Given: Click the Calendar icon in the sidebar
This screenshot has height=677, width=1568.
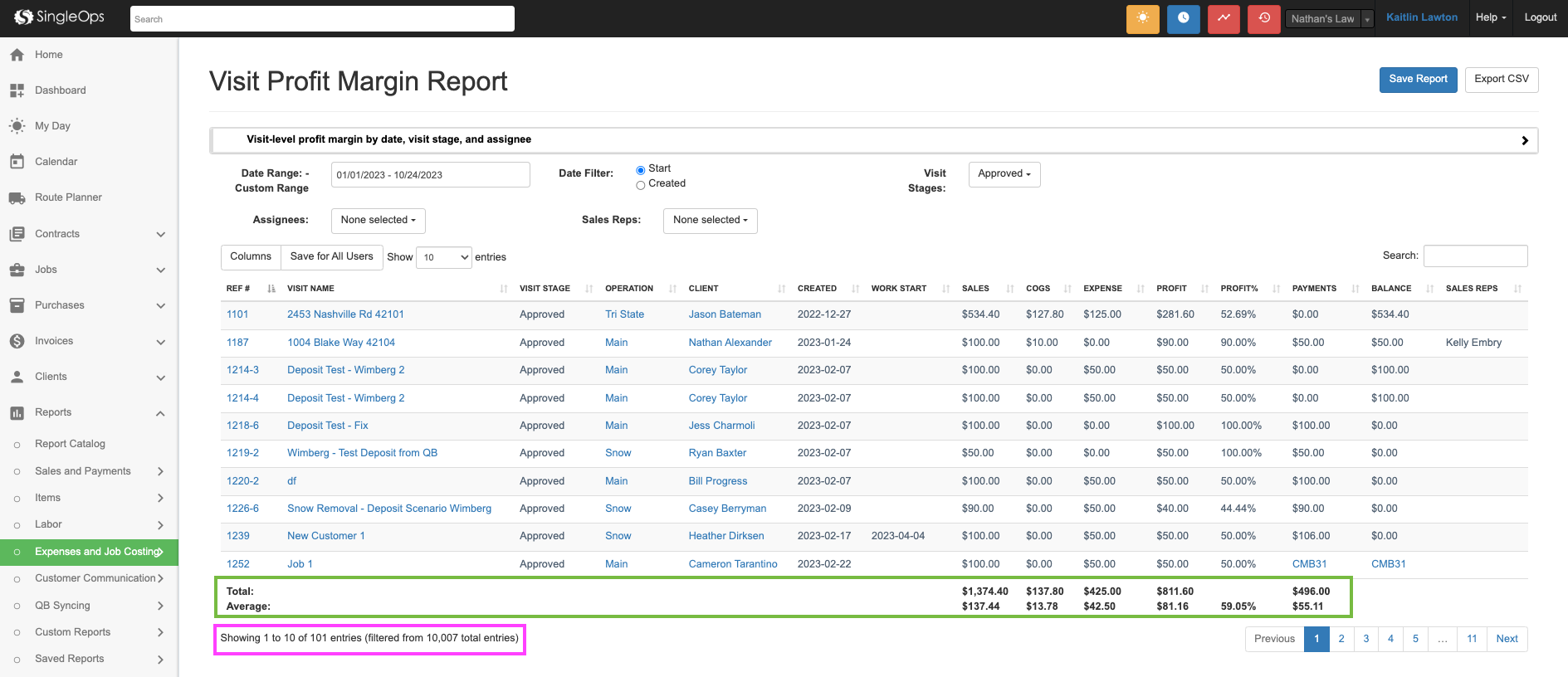Looking at the screenshot, I should point(17,162).
